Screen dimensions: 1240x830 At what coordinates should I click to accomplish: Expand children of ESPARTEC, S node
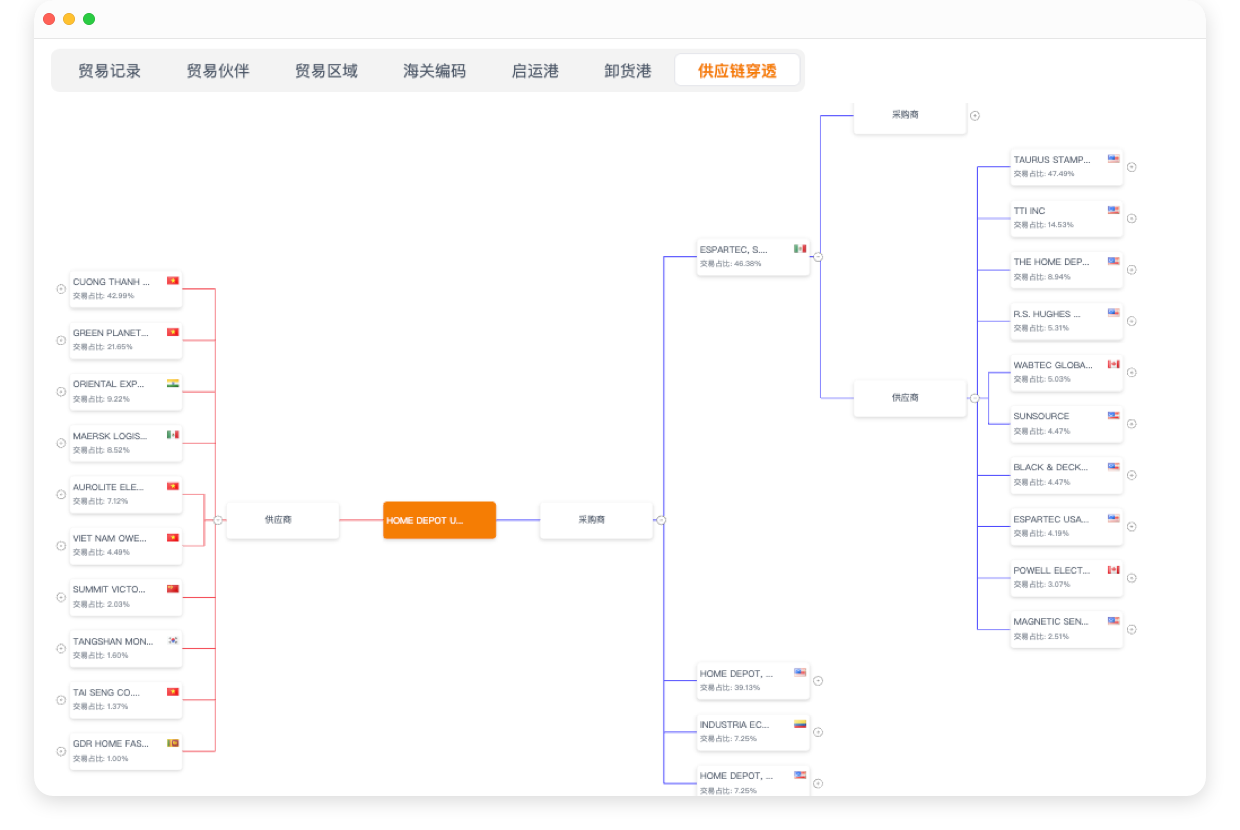(x=817, y=257)
